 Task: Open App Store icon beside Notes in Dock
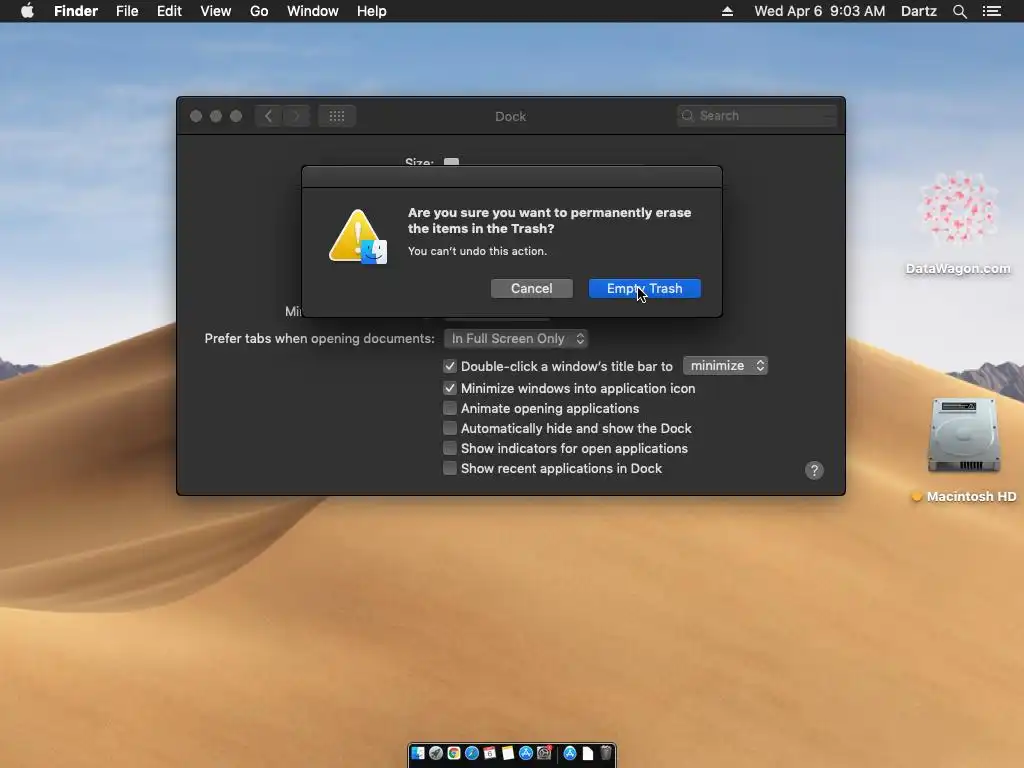point(526,753)
